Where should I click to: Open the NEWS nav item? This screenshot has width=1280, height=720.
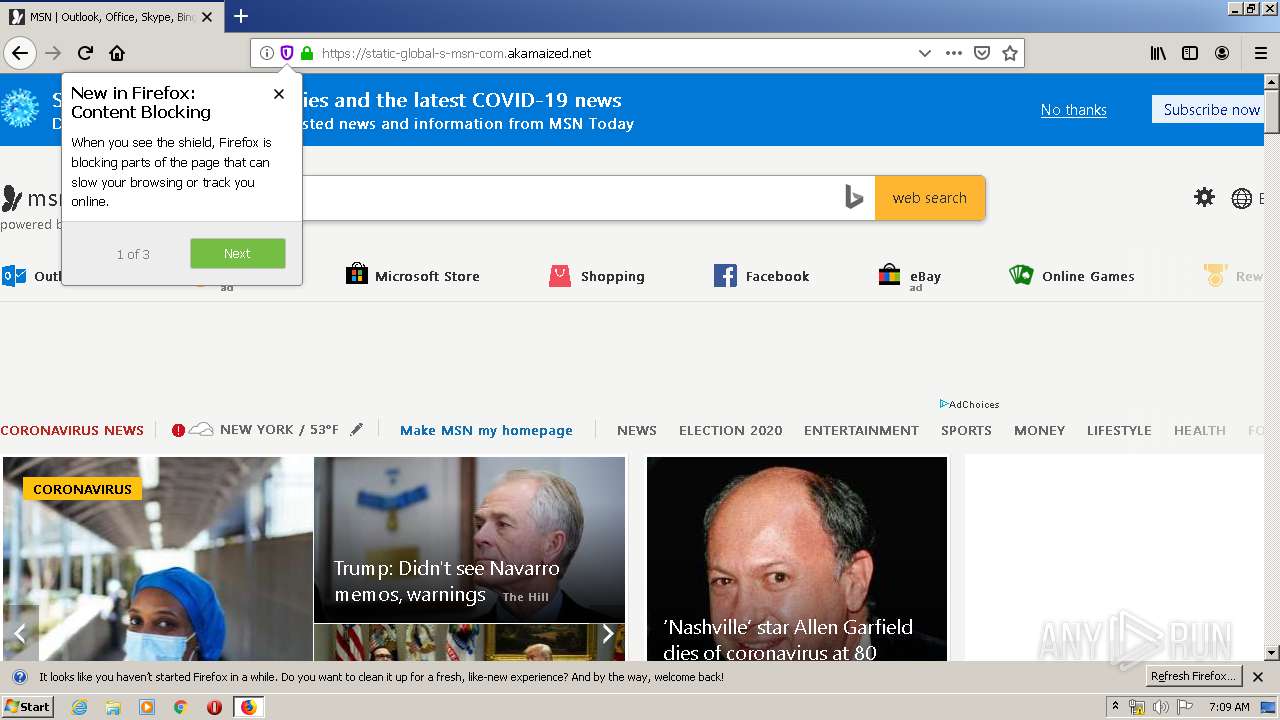coord(637,430)
